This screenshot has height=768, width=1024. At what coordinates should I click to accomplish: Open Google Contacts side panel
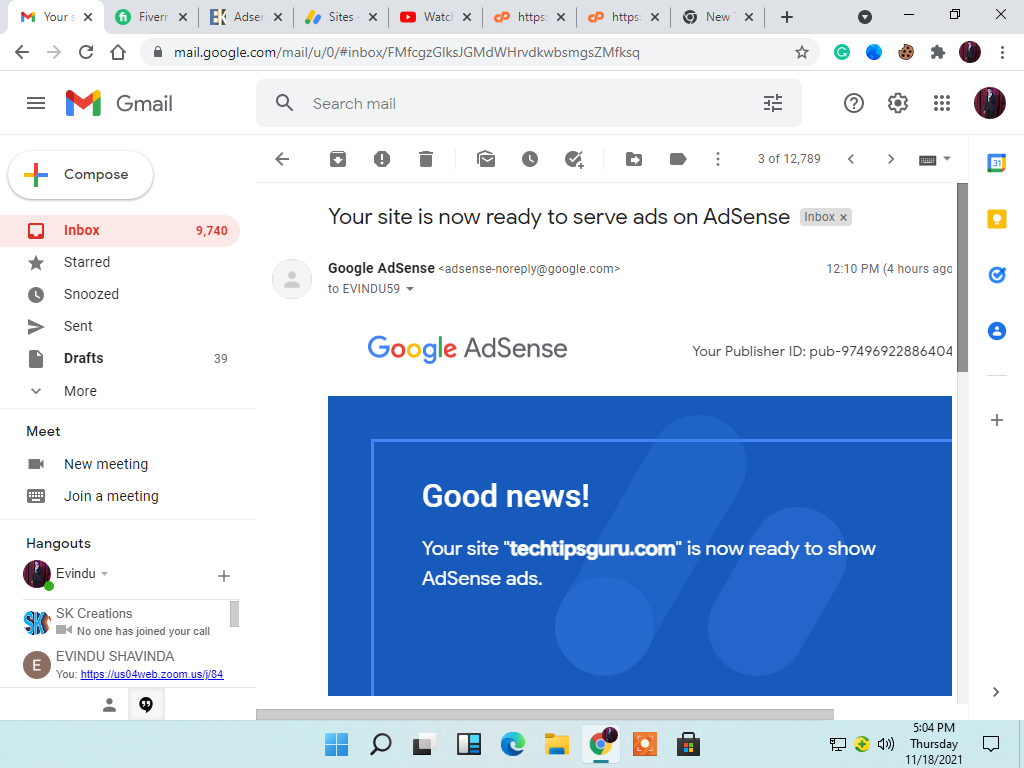(997, 331)
